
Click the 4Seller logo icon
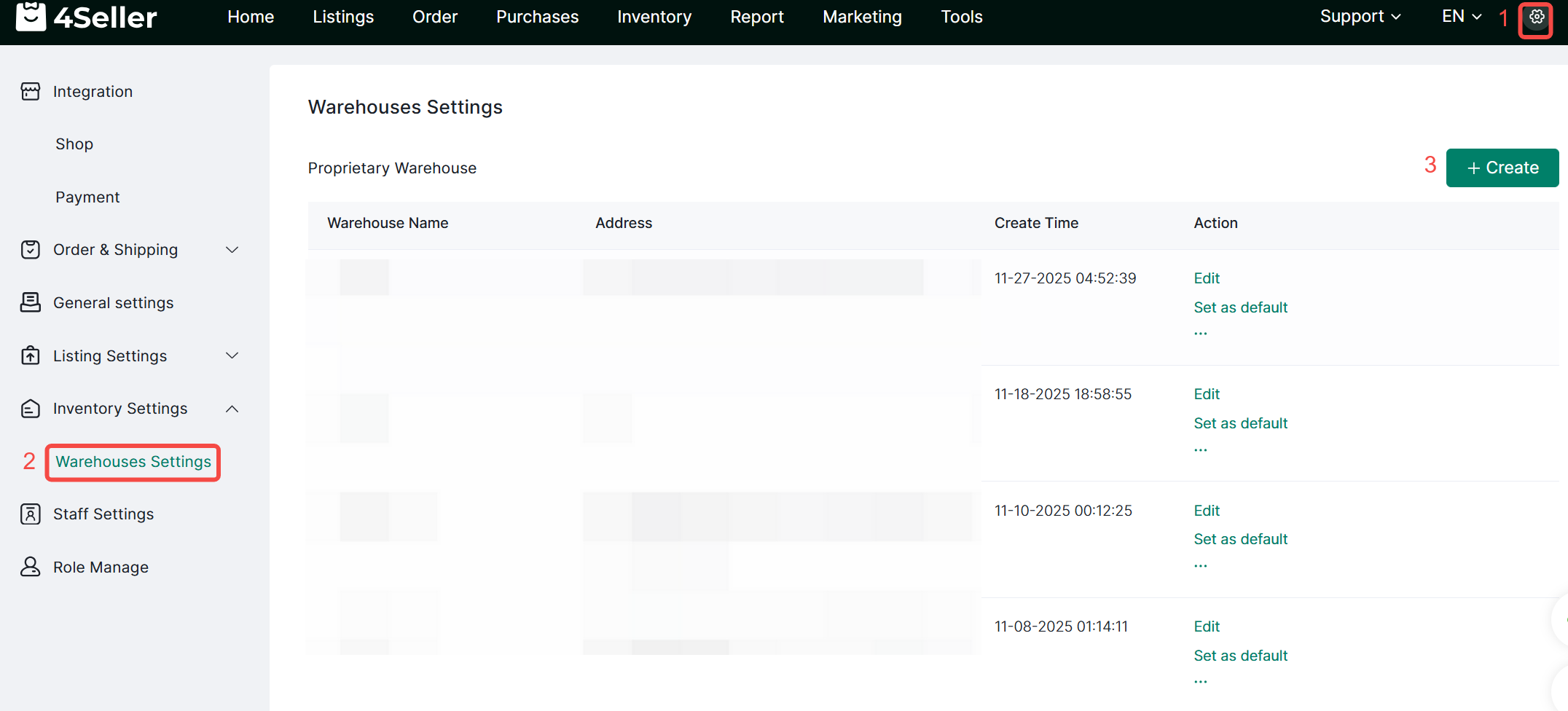[31, 16]
